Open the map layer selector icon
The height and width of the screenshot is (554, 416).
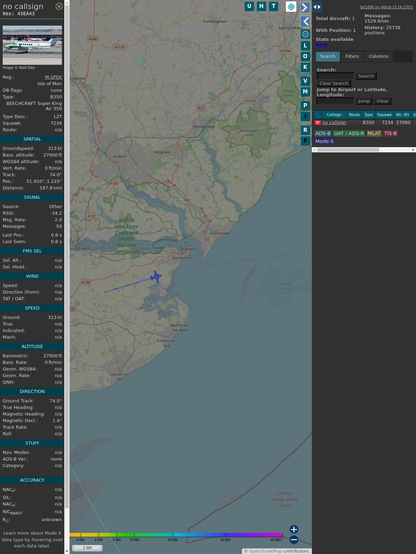[x=291, y=6]
